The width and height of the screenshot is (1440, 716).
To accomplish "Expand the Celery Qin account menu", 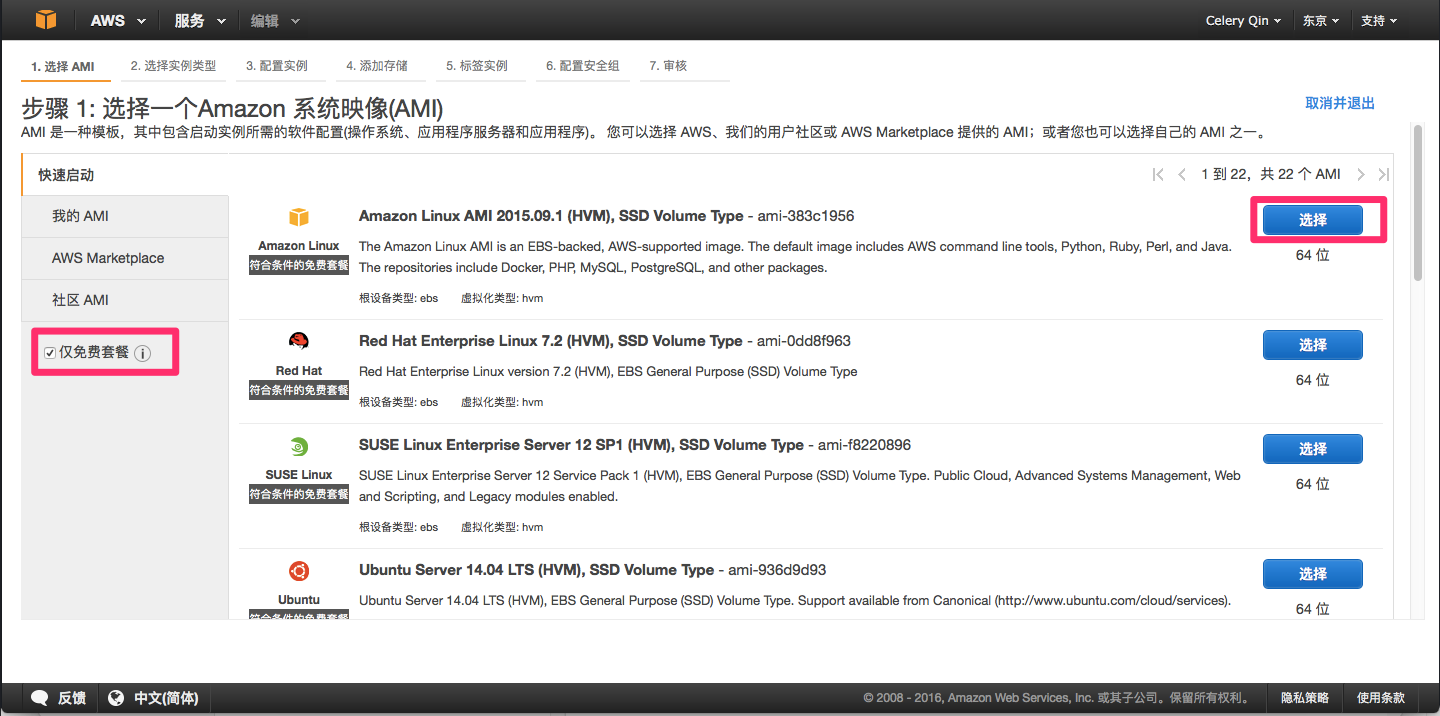I will tap(1243, 20).
